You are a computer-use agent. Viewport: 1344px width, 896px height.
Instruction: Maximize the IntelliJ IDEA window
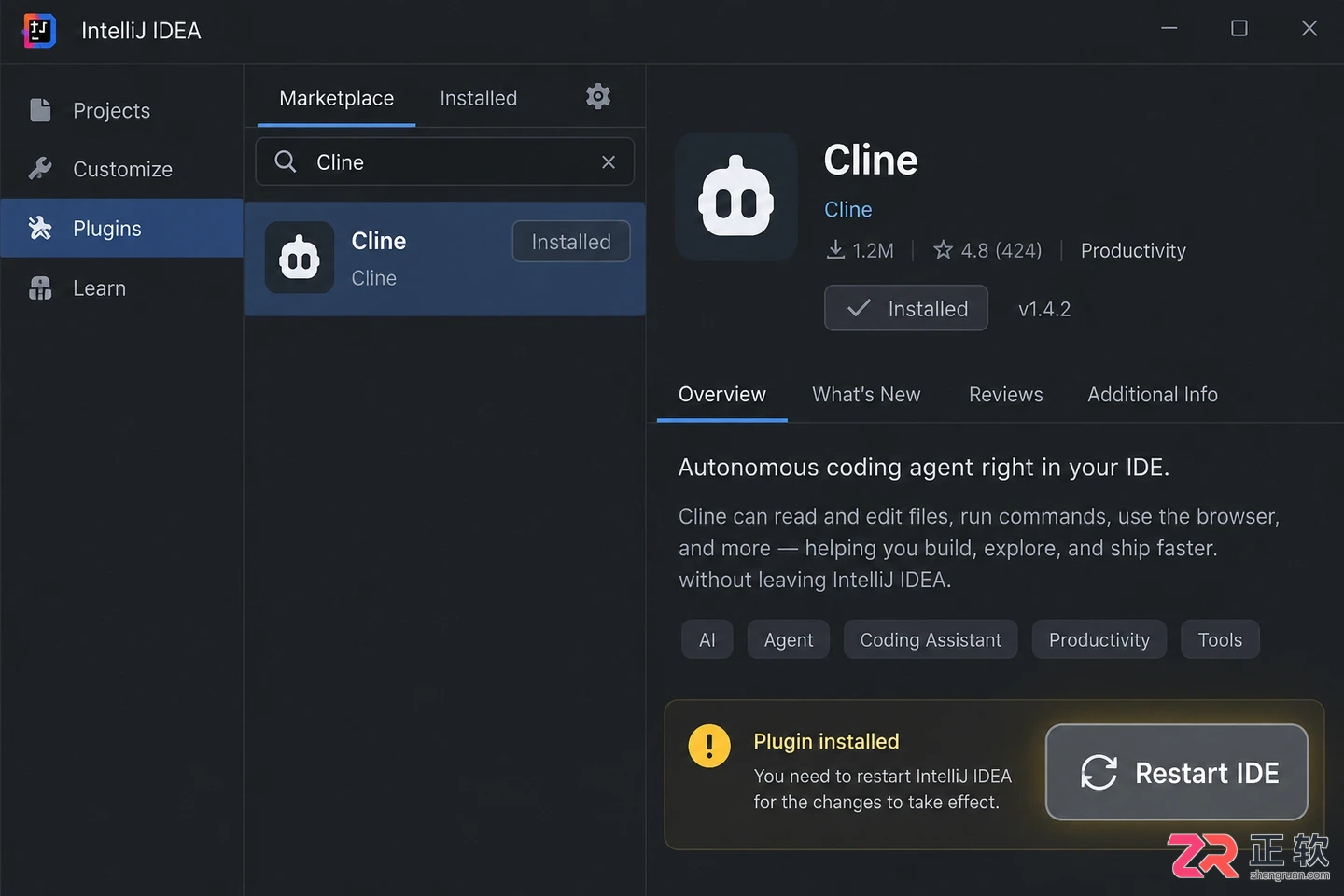(1239, 28)
